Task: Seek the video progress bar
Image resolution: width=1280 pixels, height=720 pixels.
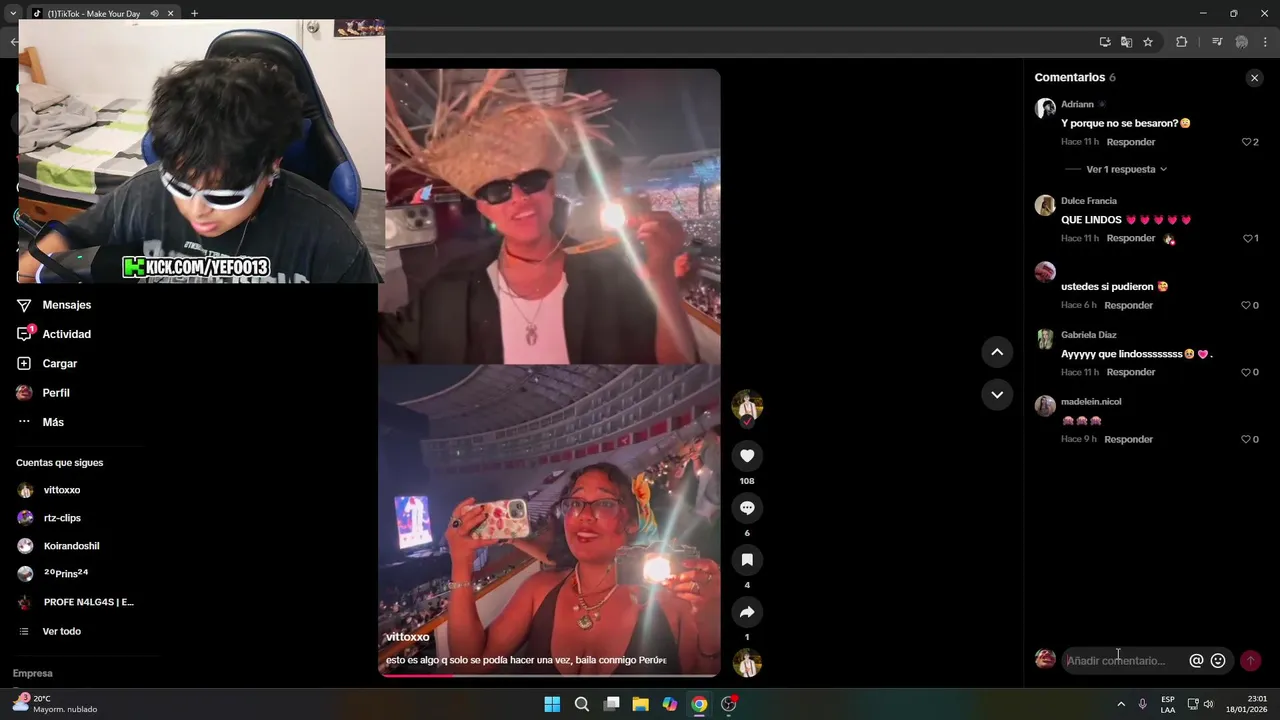Action: tap(549, 675)
